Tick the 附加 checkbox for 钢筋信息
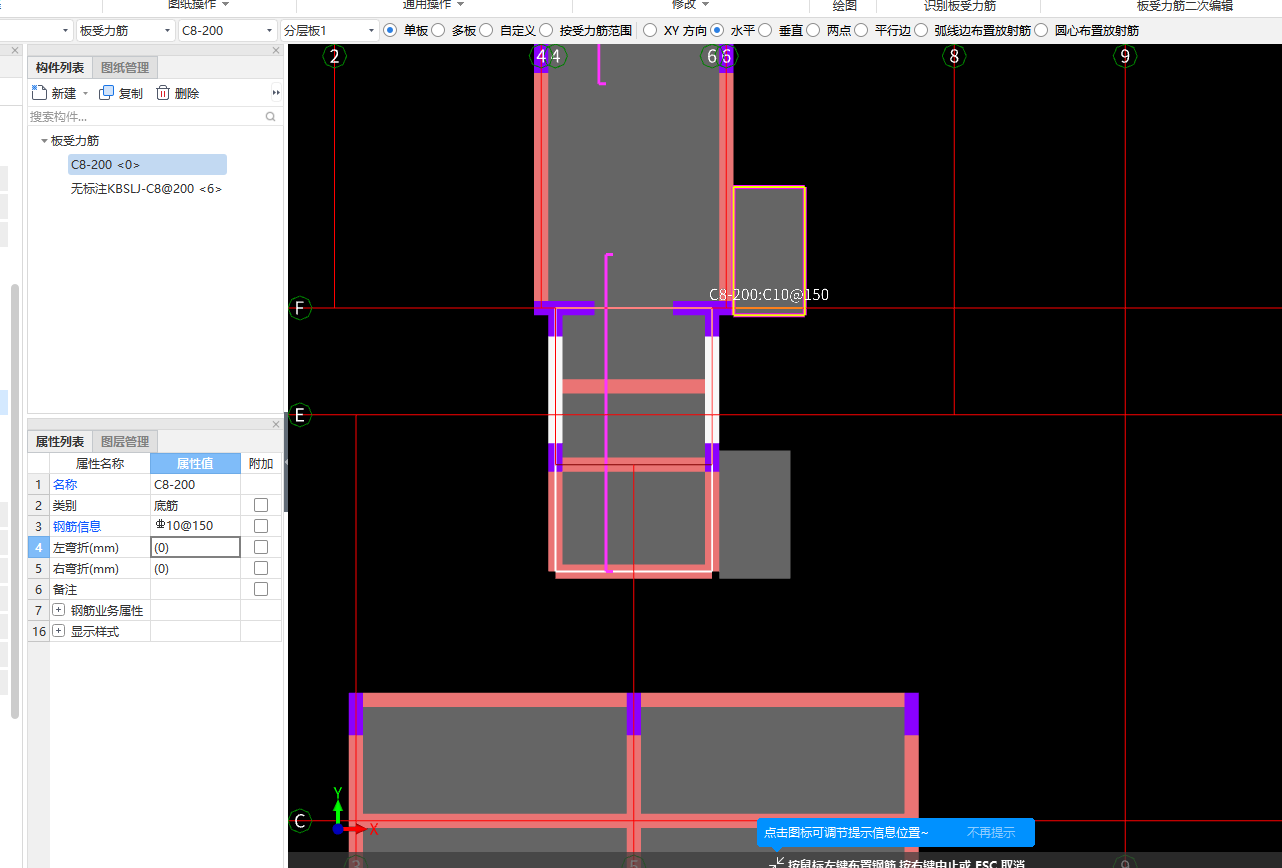Viewport: 1282px width, 868px height. pyautogui.click(x=261, y=526)
